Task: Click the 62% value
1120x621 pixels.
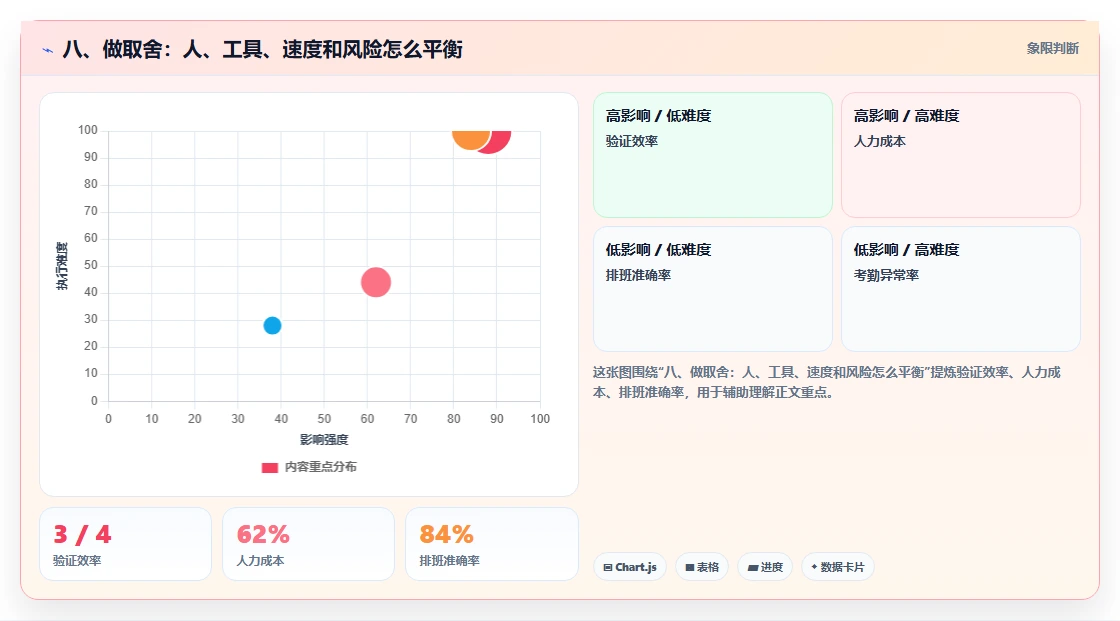Action: pyautogui.click(x=263, y=535)
